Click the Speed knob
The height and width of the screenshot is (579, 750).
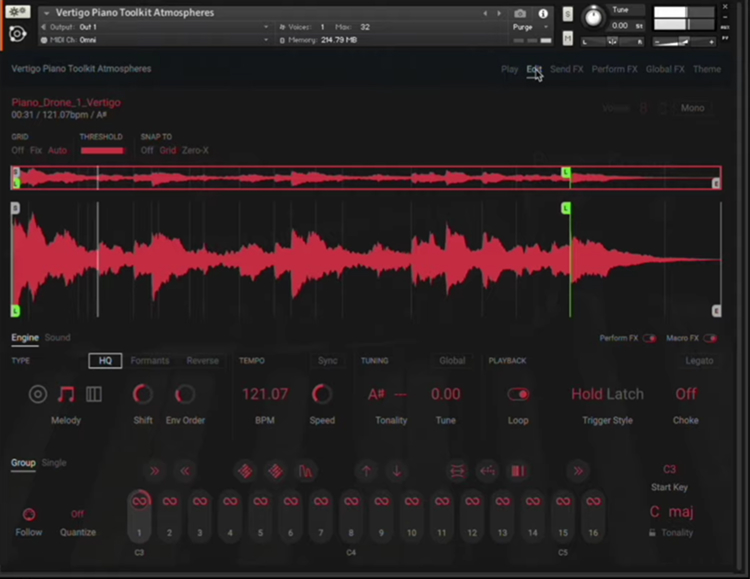tap(322, 394)
